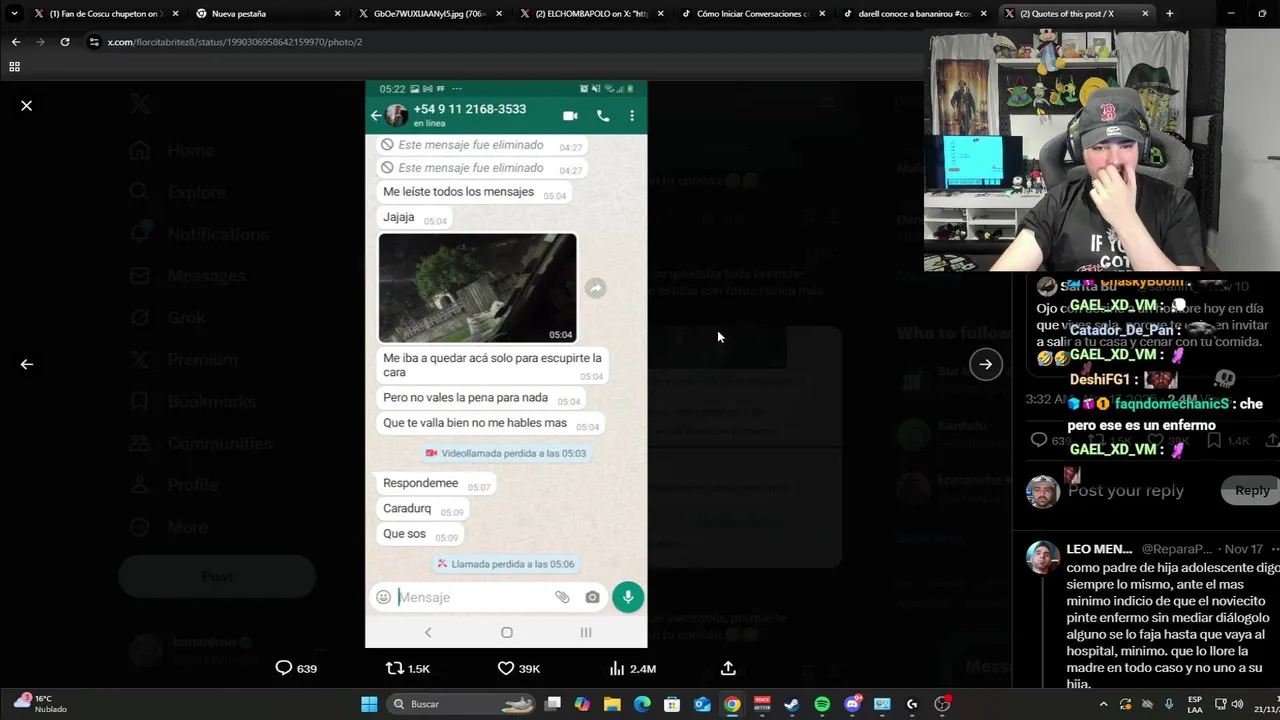This screenshot has width=1280, height=720.
Task: Click the Buscar taskbar search box
Action: point(460,704)
